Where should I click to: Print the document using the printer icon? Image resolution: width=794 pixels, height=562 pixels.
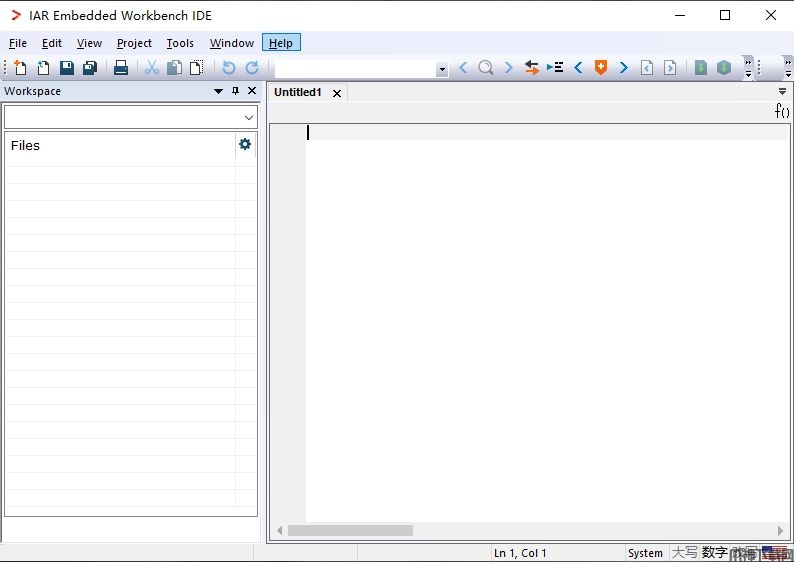coord(121,67)
